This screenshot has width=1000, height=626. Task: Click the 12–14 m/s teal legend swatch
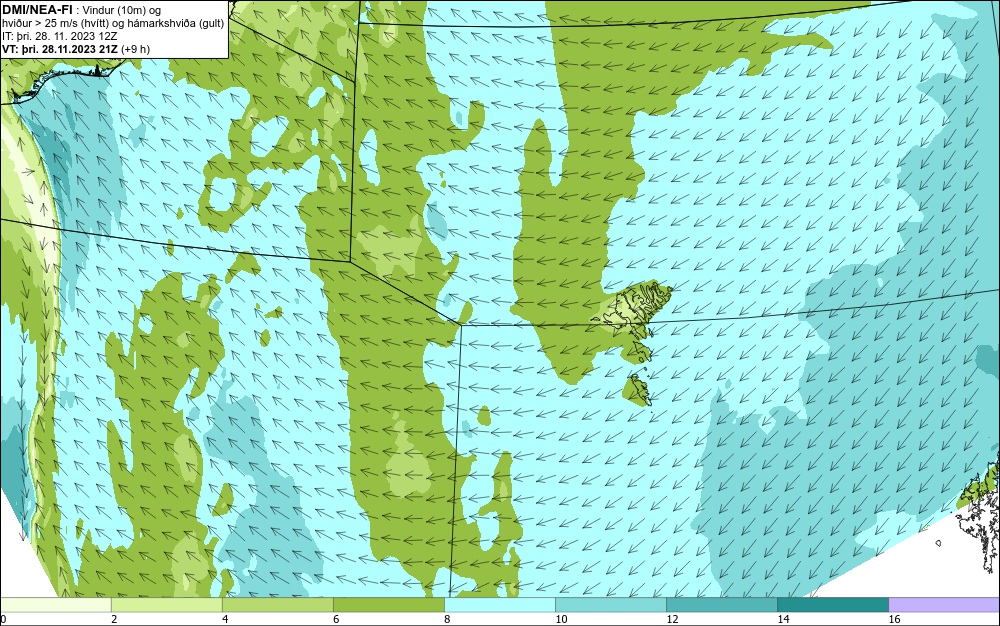(x=721, y=604)
